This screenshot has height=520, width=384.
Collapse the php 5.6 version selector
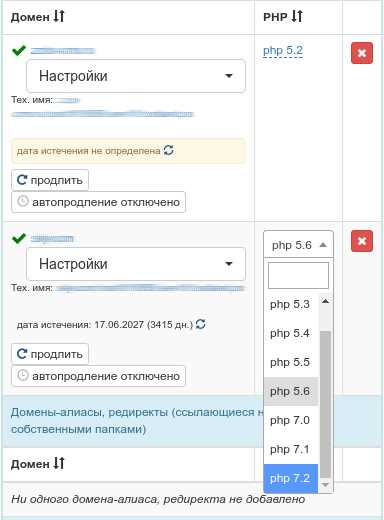(x=298, y=245)
